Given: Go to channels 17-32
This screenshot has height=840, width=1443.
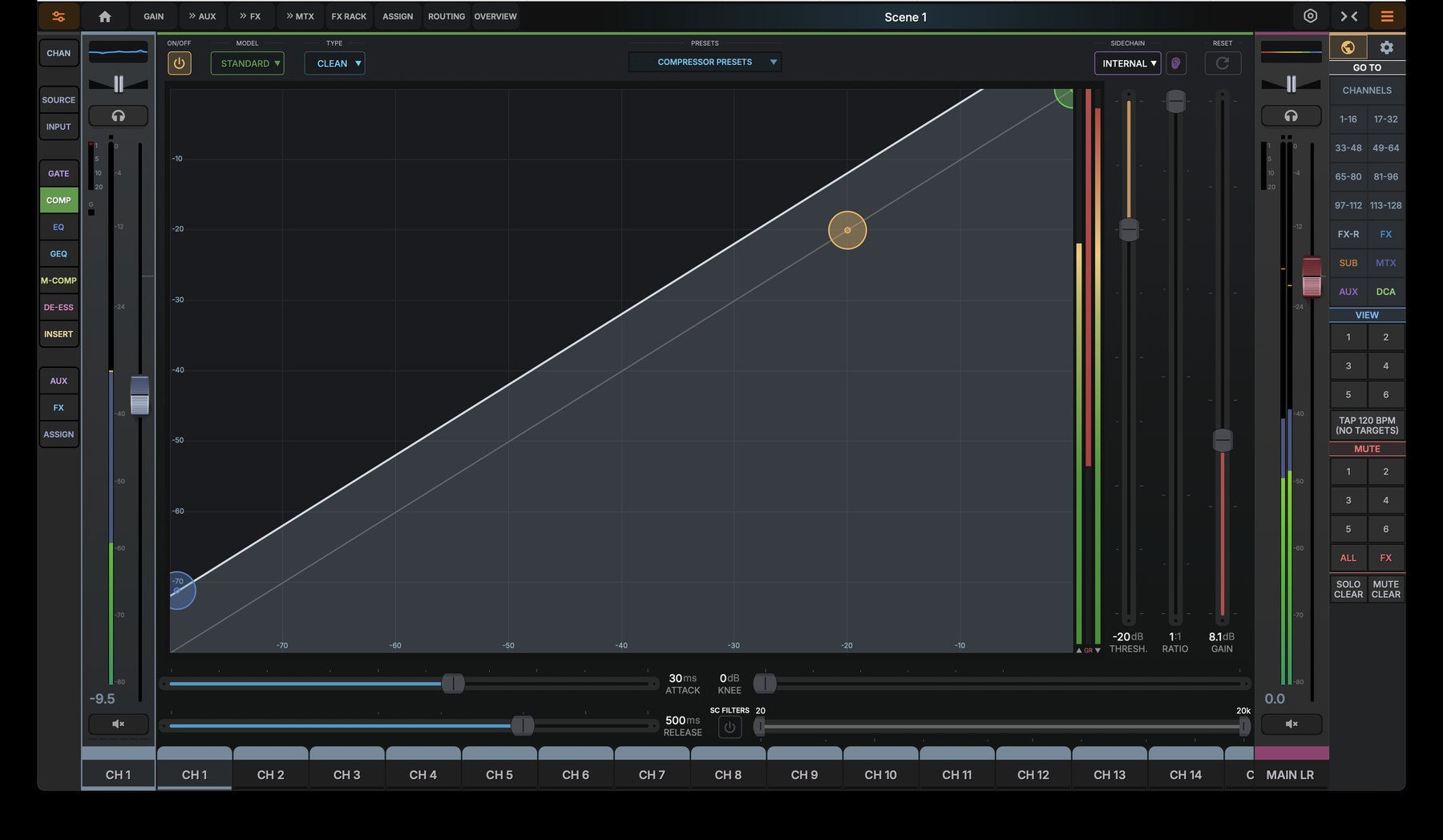Looking at the screenshot, I should pyautogui.click(x=1385, y=119).
